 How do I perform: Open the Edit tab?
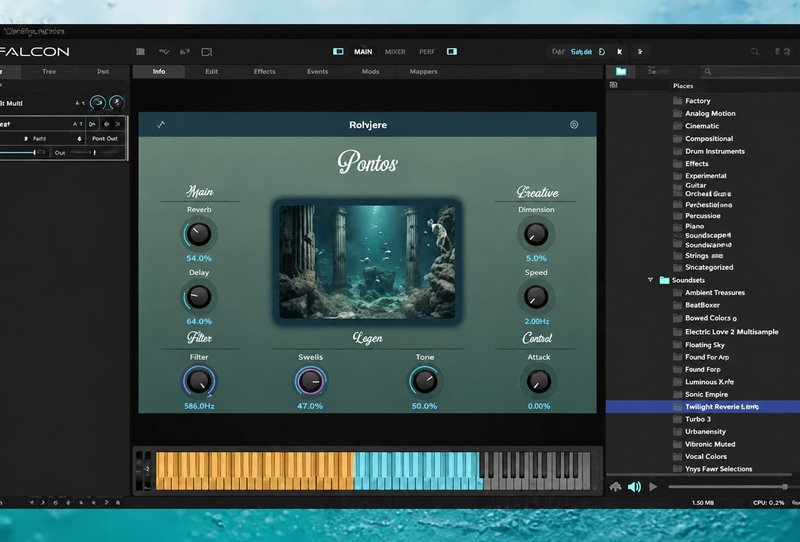(x=212, y=71)
